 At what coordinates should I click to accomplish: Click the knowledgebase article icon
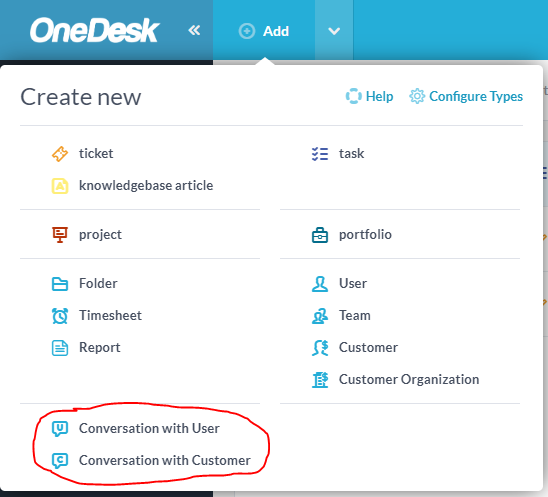click(x=60, y=186)
